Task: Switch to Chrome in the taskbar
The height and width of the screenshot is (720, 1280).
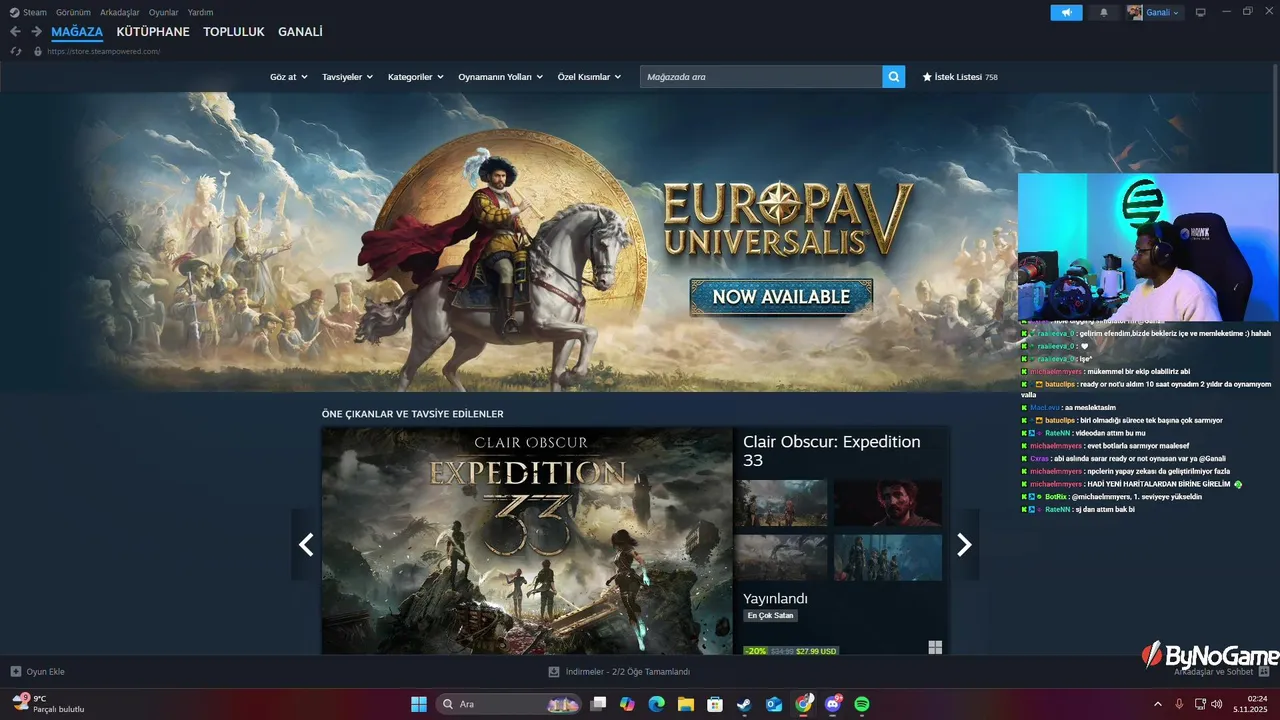Action: 803,704
